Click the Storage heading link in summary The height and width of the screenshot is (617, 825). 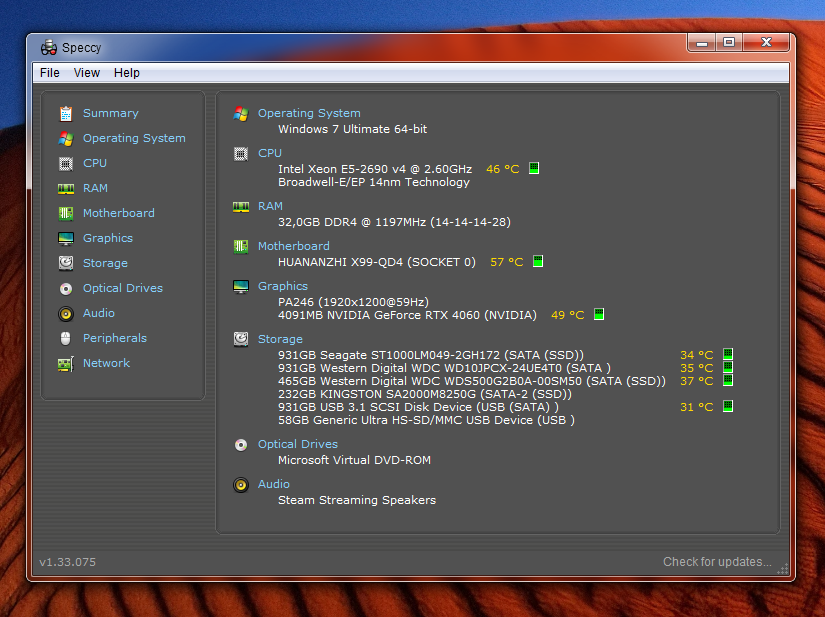click(x=280, y=339)
